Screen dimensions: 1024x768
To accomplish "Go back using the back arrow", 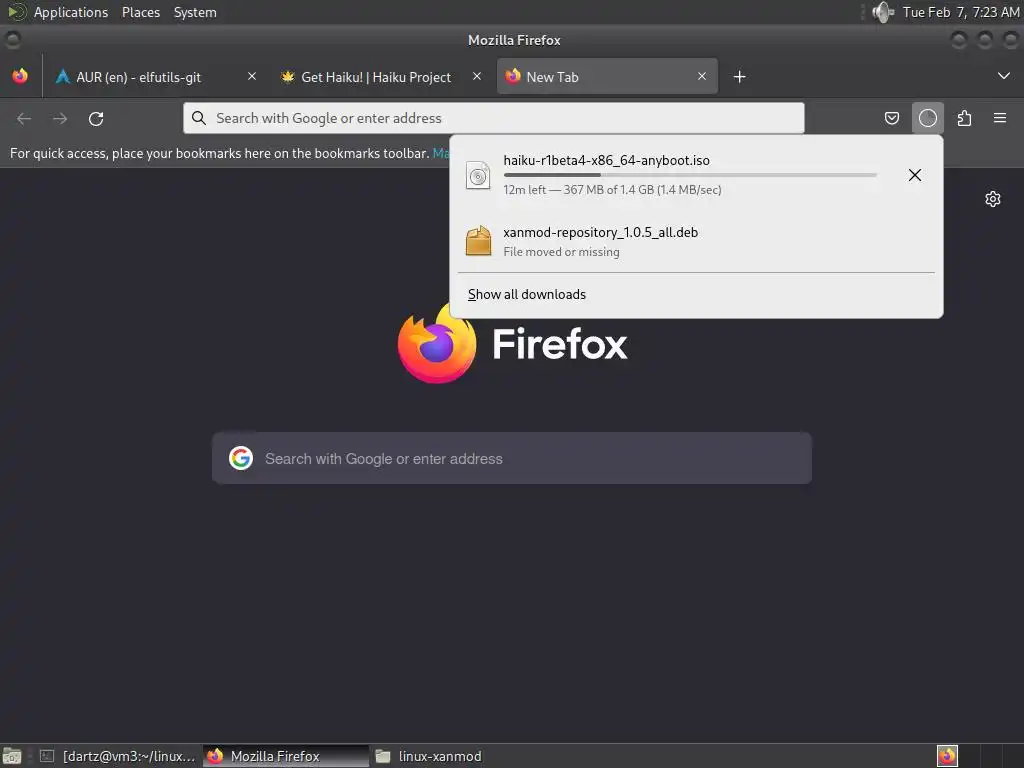I will point(24,118).
